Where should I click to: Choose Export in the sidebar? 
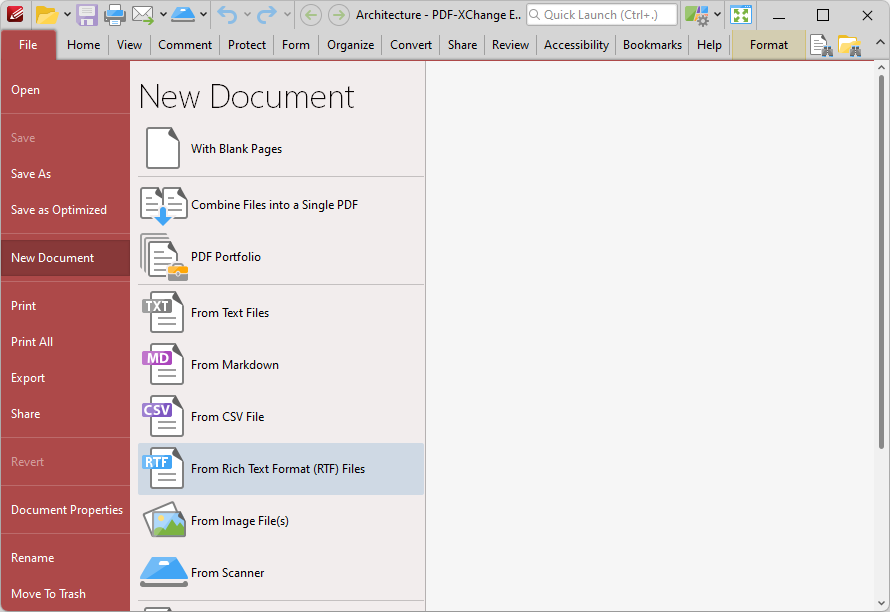tap(65, 378)
